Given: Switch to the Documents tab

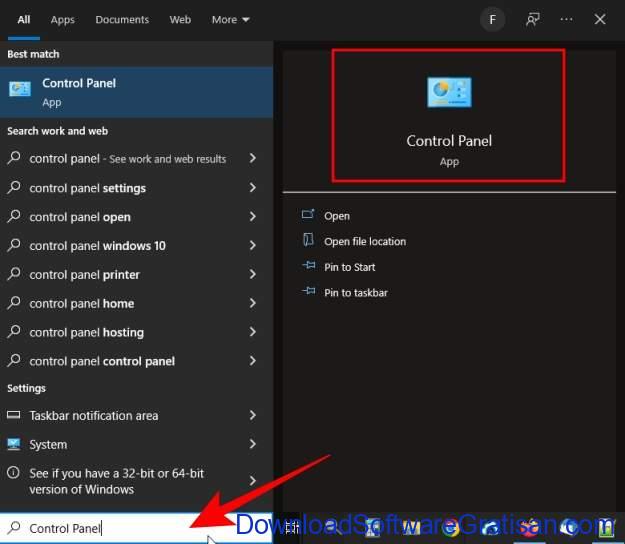Looking at the screenshot, I should click(122, 20).
